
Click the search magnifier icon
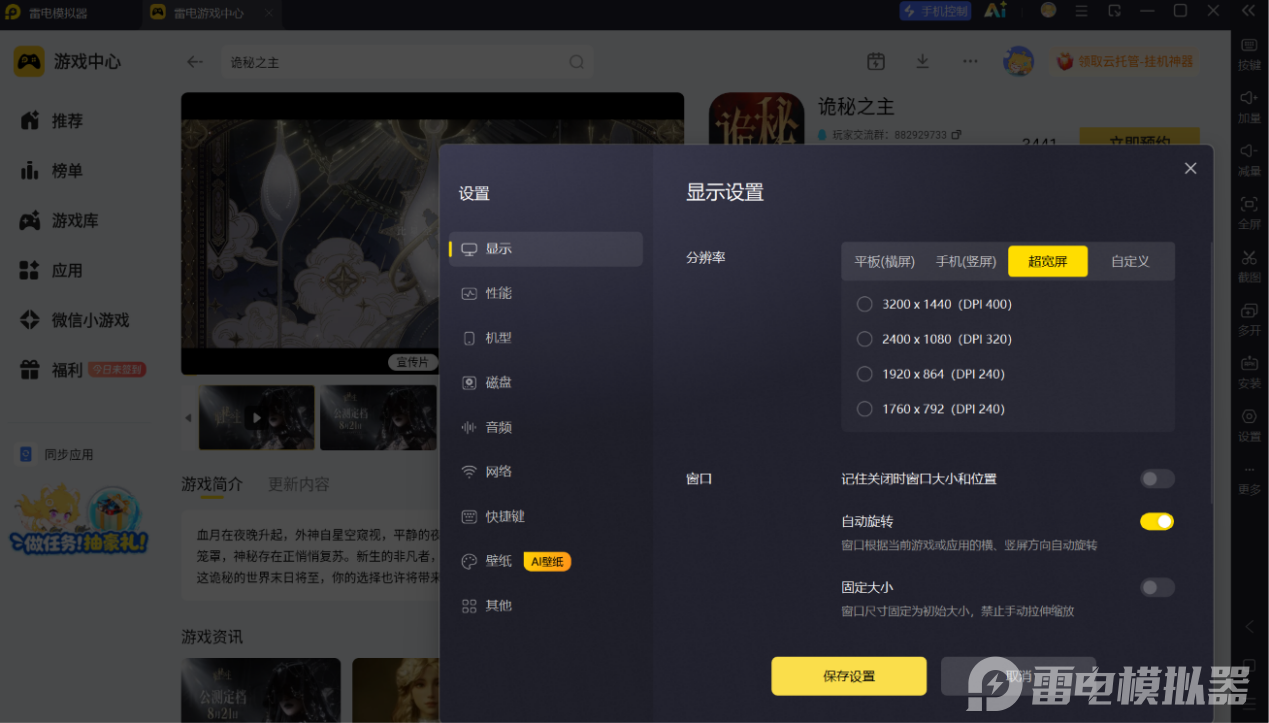577,62
